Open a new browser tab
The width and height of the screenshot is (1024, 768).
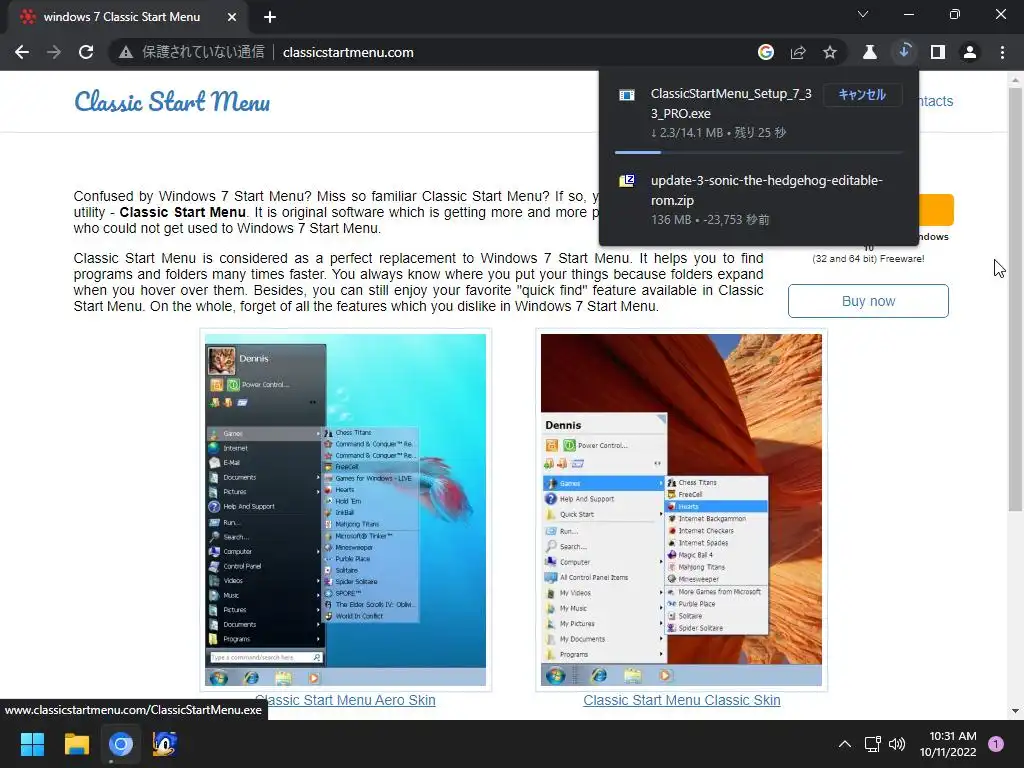click(270, 17)
